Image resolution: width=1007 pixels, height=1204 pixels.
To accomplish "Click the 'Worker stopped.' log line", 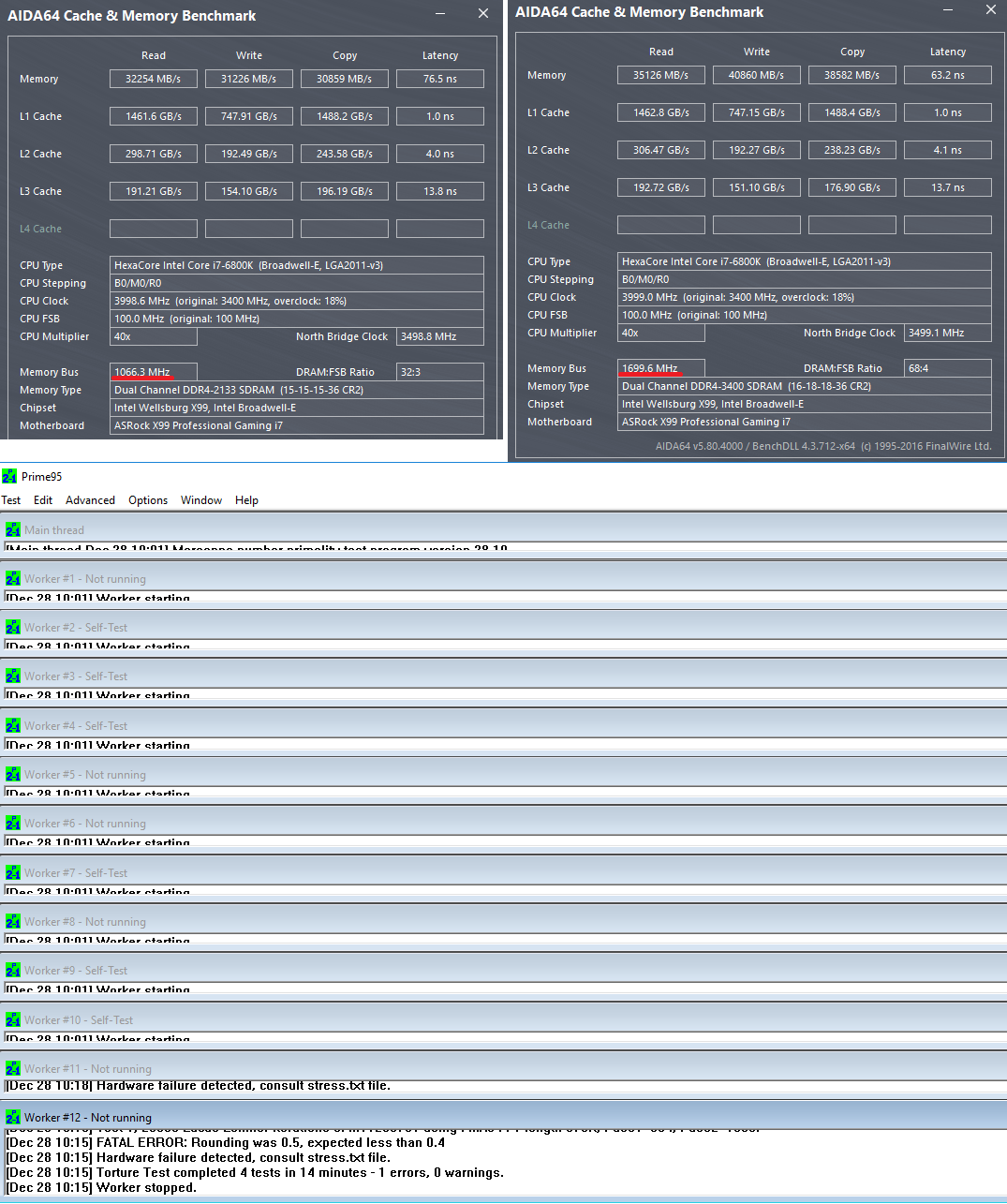I will click(x=101, y=1187).
